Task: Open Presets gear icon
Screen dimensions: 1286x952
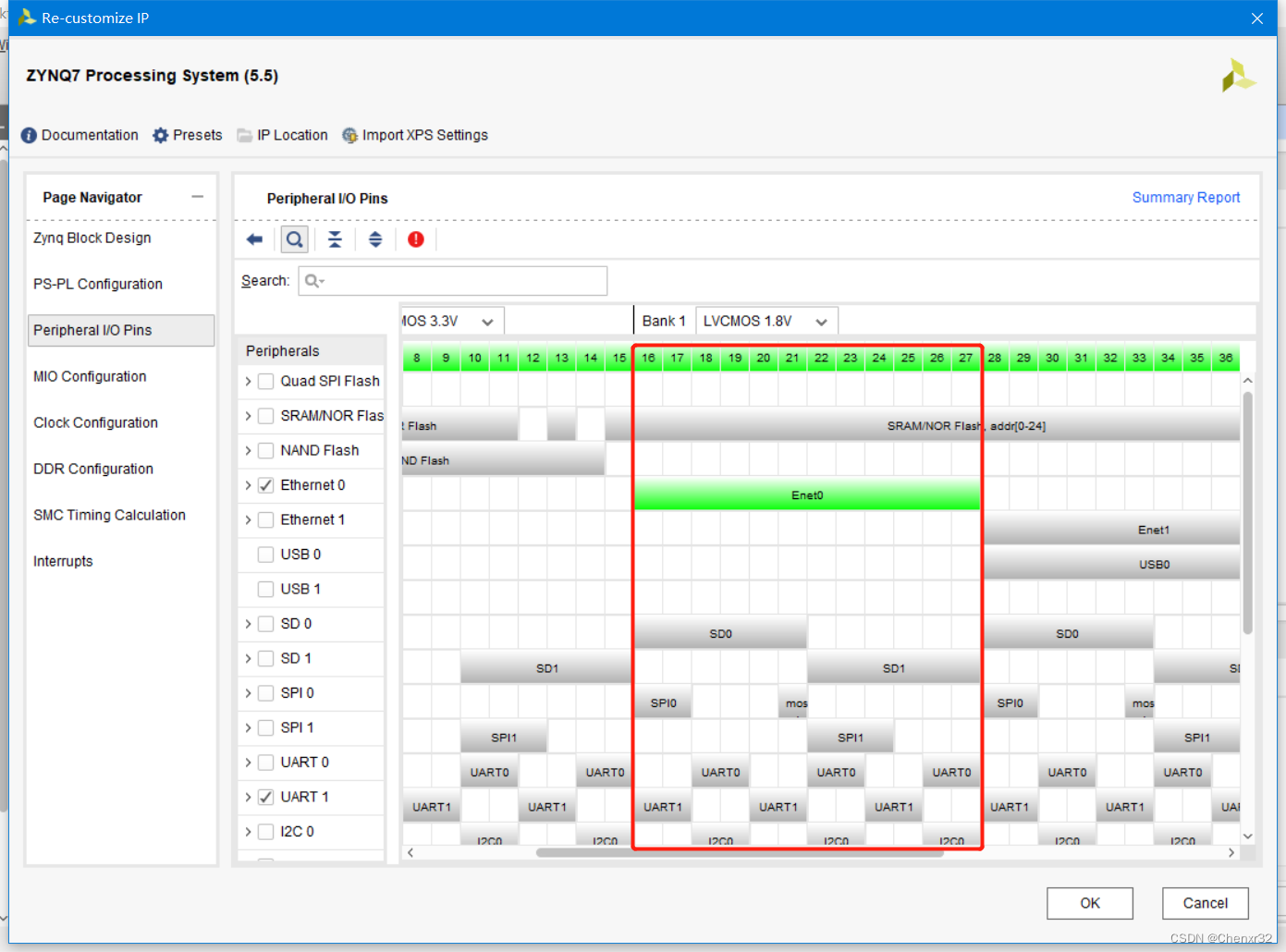Action: [x=161, y=135]
